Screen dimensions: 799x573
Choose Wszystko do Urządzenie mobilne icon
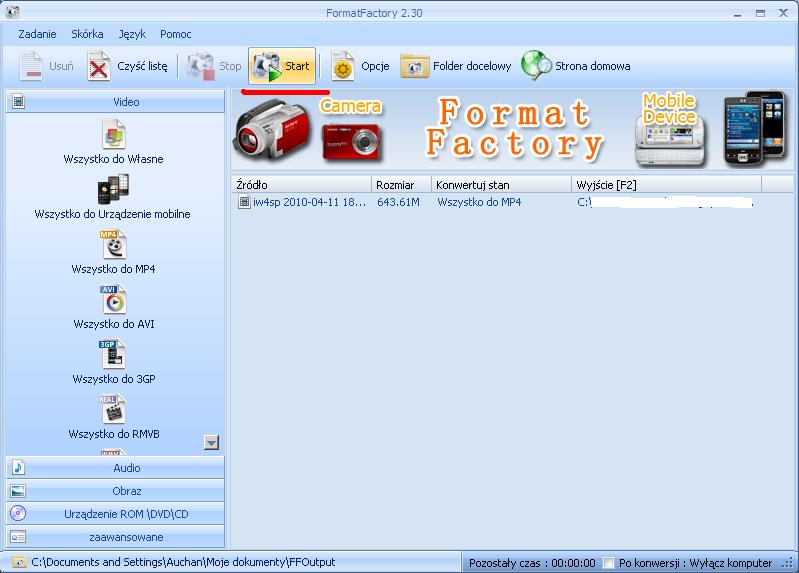(x=113, y=189)
